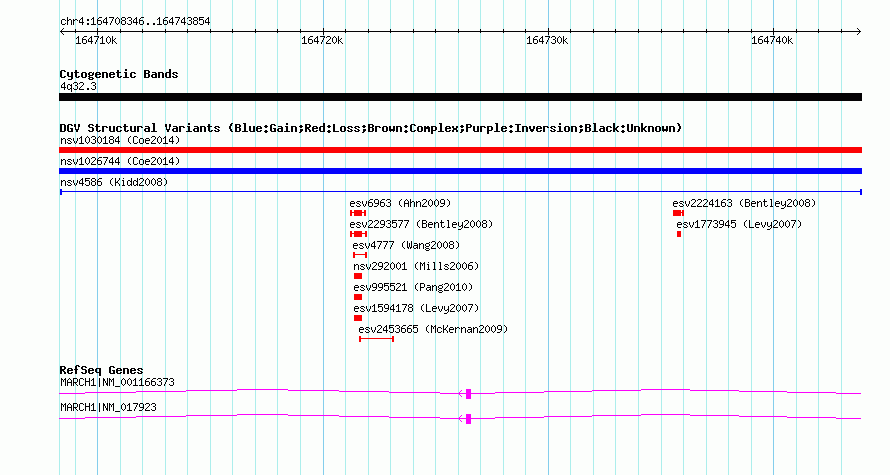
Task: Click the chr4:164708346..164743854 region label
Action: [x=135, y=22]
